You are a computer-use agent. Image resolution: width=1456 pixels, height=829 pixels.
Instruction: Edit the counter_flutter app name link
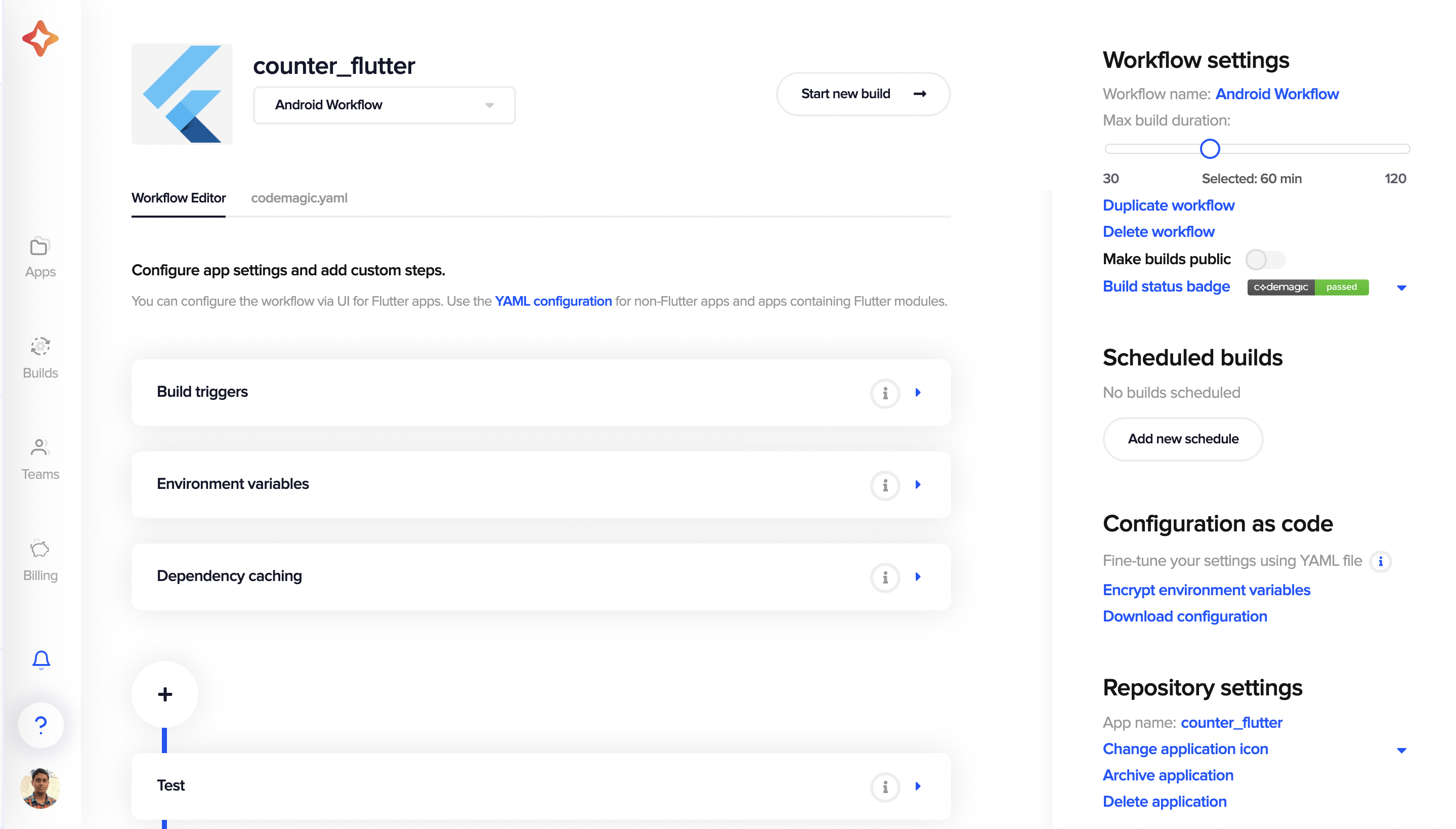click(x=1231, y=723)
